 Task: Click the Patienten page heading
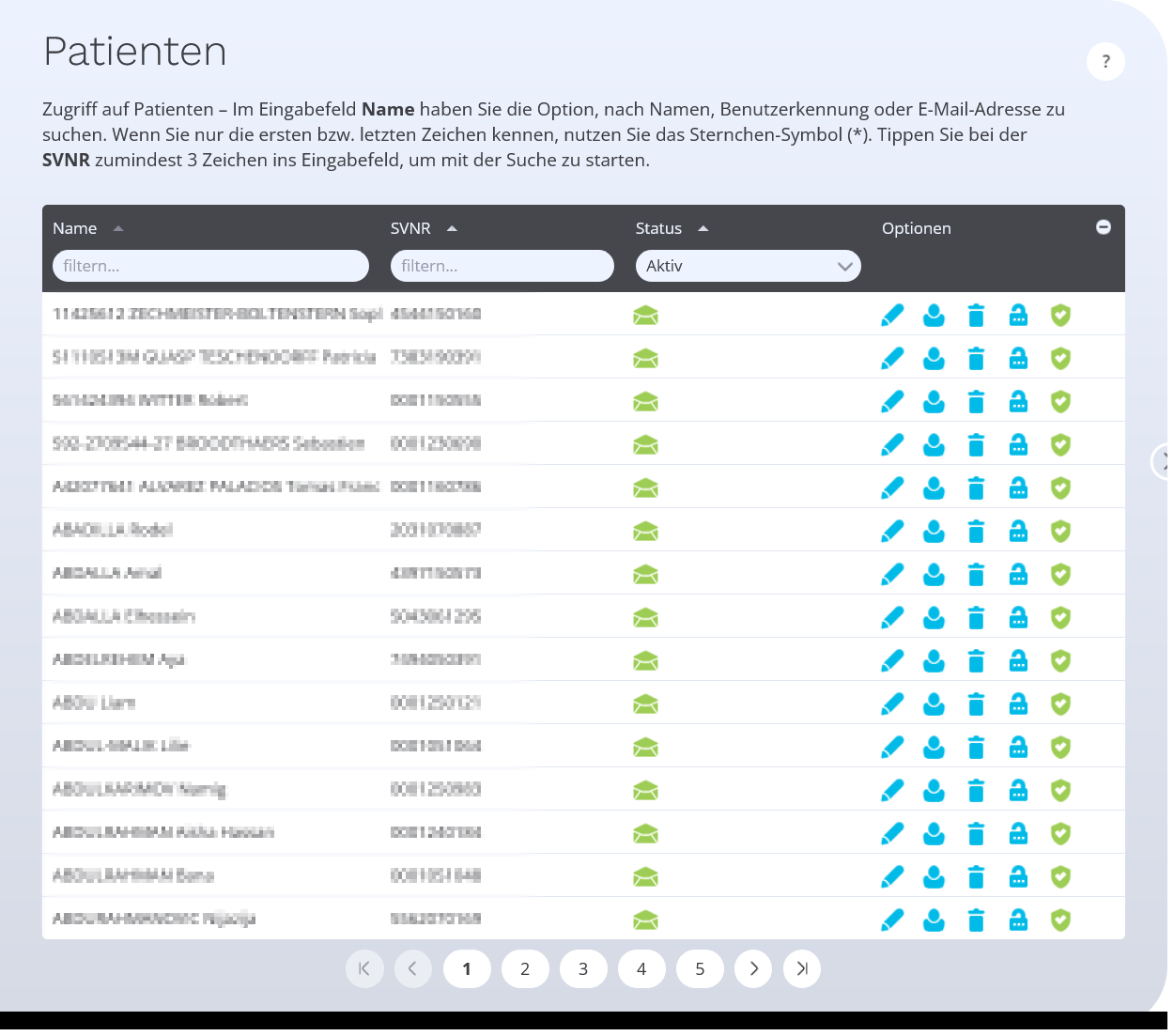135,52
